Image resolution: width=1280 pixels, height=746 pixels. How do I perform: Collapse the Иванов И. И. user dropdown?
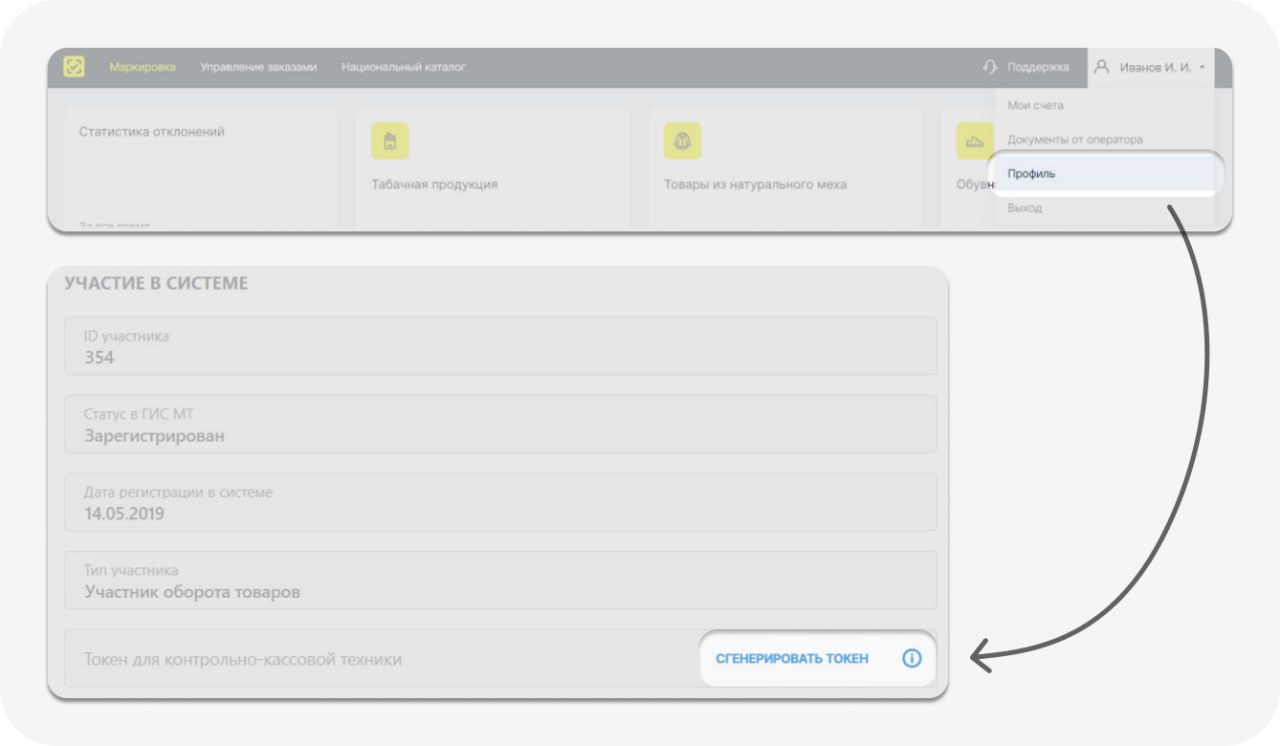(1201, 67)
